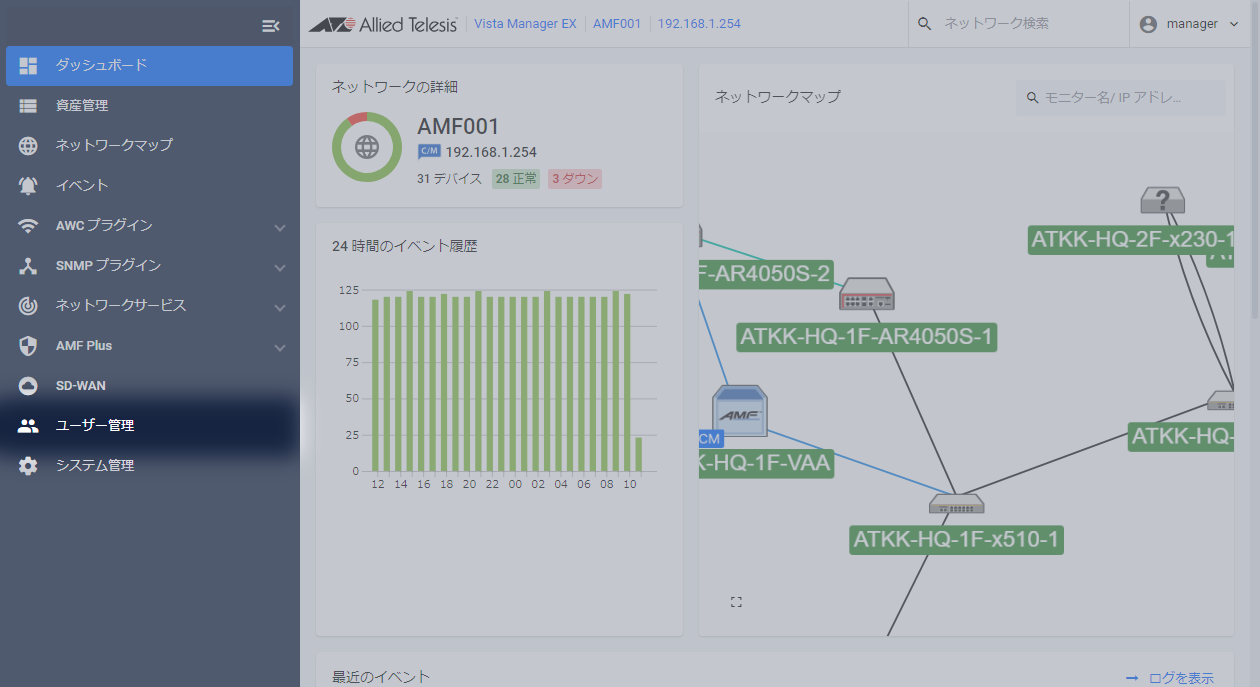This screenshot has width=1260, height=687.
Task: Open ダッシュボード menu item
Action: [x=149, y=65]
